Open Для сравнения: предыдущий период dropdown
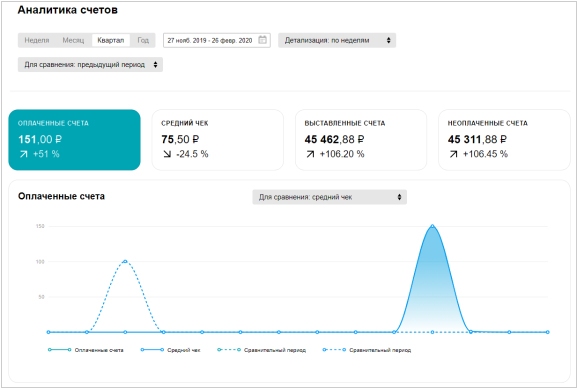This screenshot has height=388, width=577. point(90,64)
